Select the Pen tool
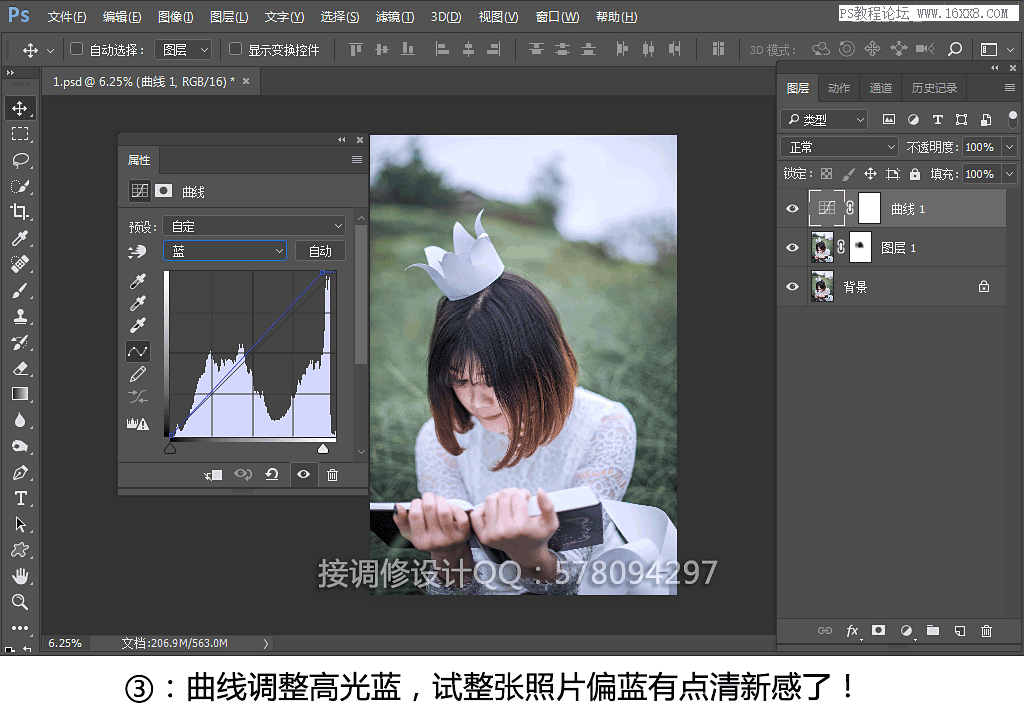 [x=20, y=472]
